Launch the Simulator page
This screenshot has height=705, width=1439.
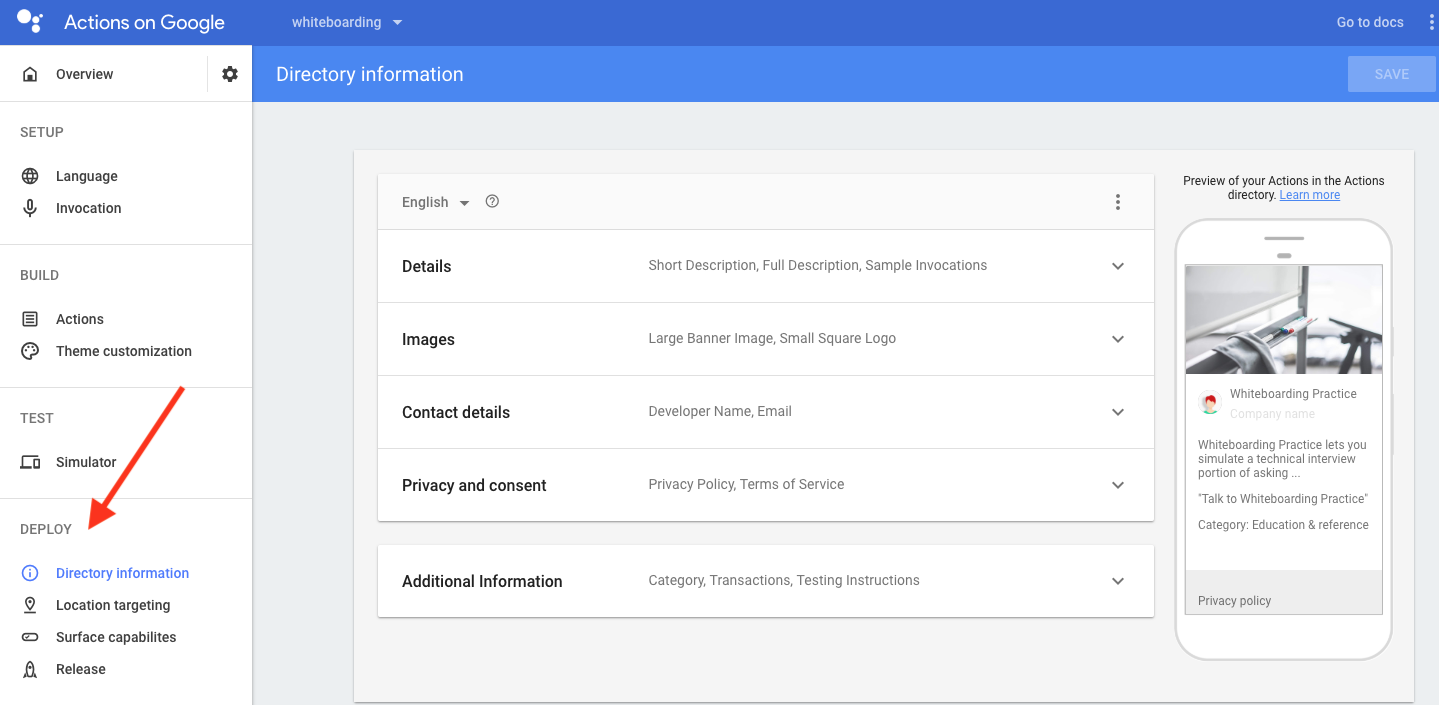86,462
